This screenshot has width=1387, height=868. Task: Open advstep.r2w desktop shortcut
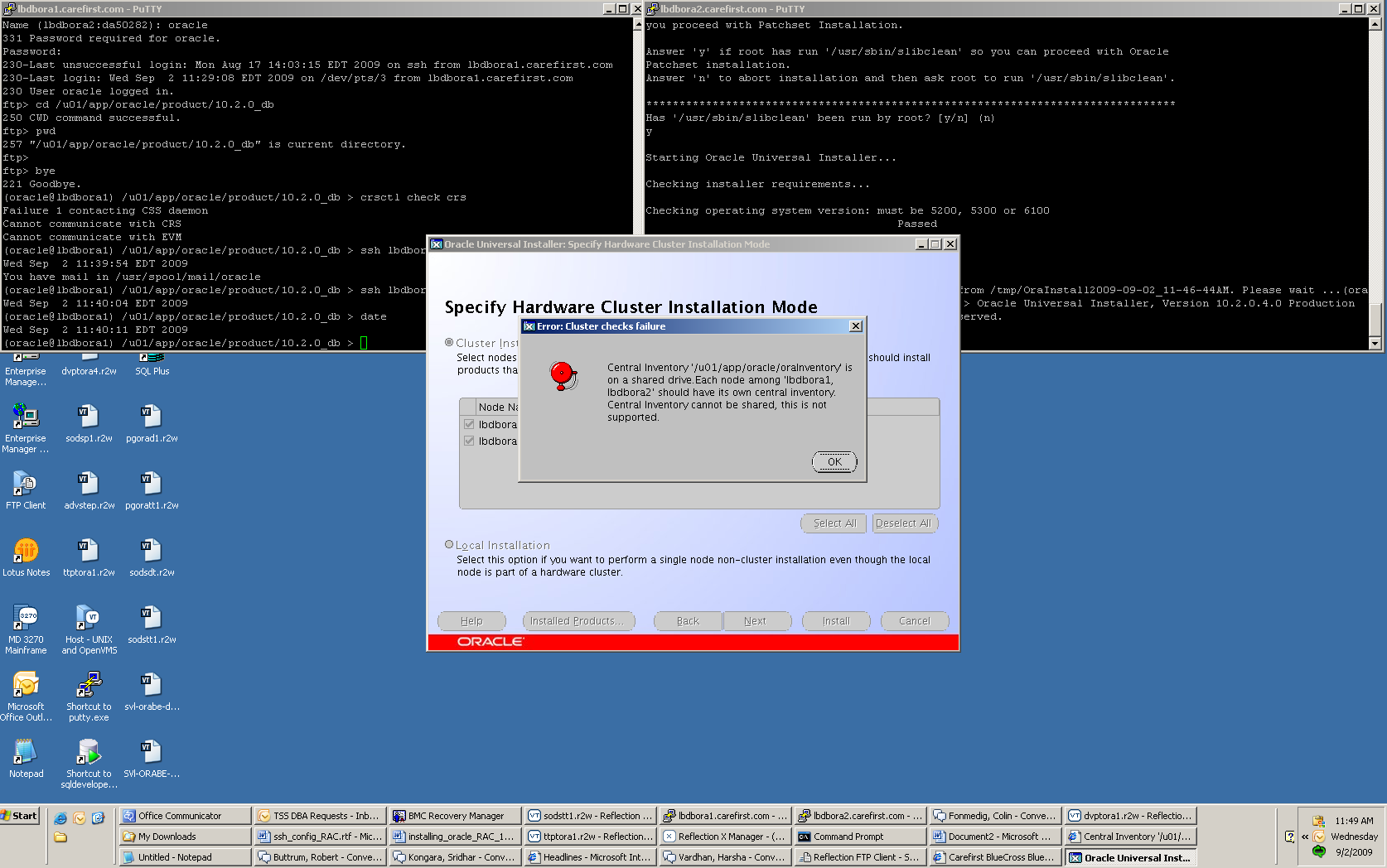pos(89,490)
